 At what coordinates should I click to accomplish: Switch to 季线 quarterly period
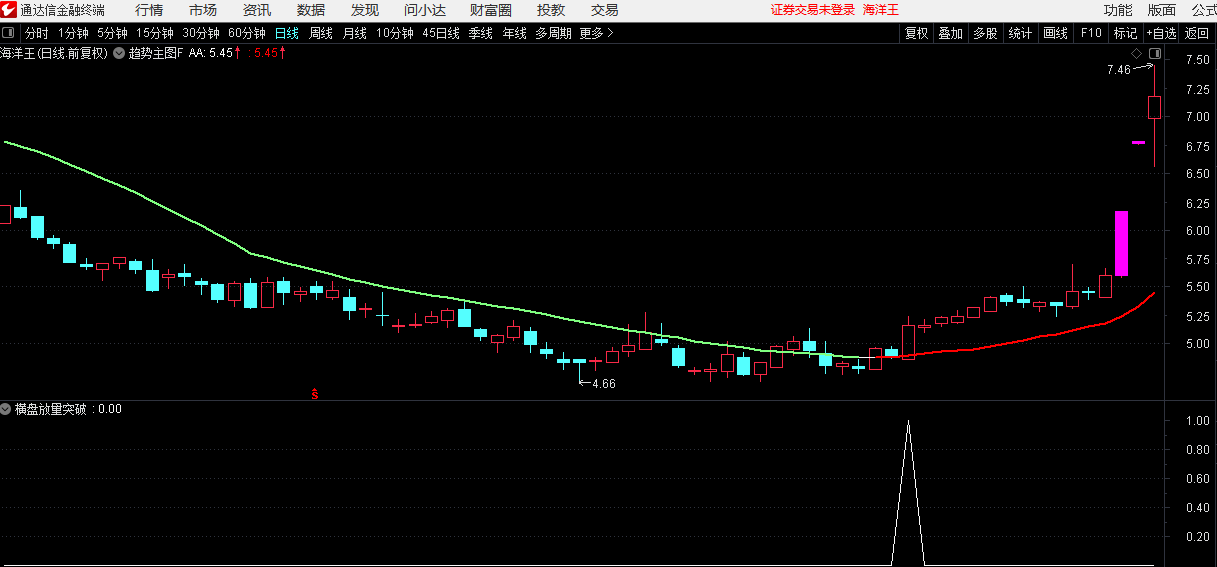[481, 33]
